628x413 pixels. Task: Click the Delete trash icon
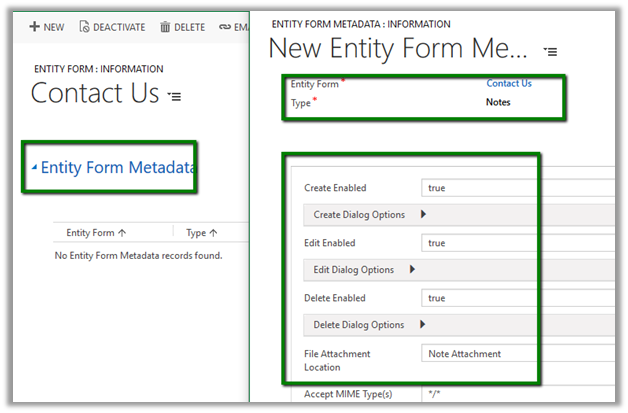165,27
